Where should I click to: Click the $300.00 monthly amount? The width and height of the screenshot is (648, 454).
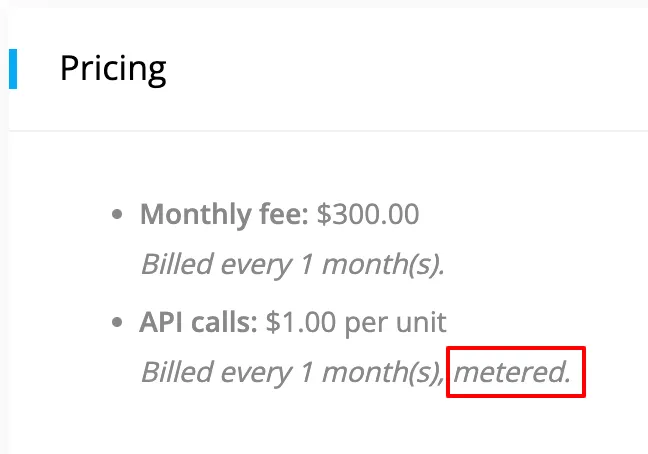point(368,214)
